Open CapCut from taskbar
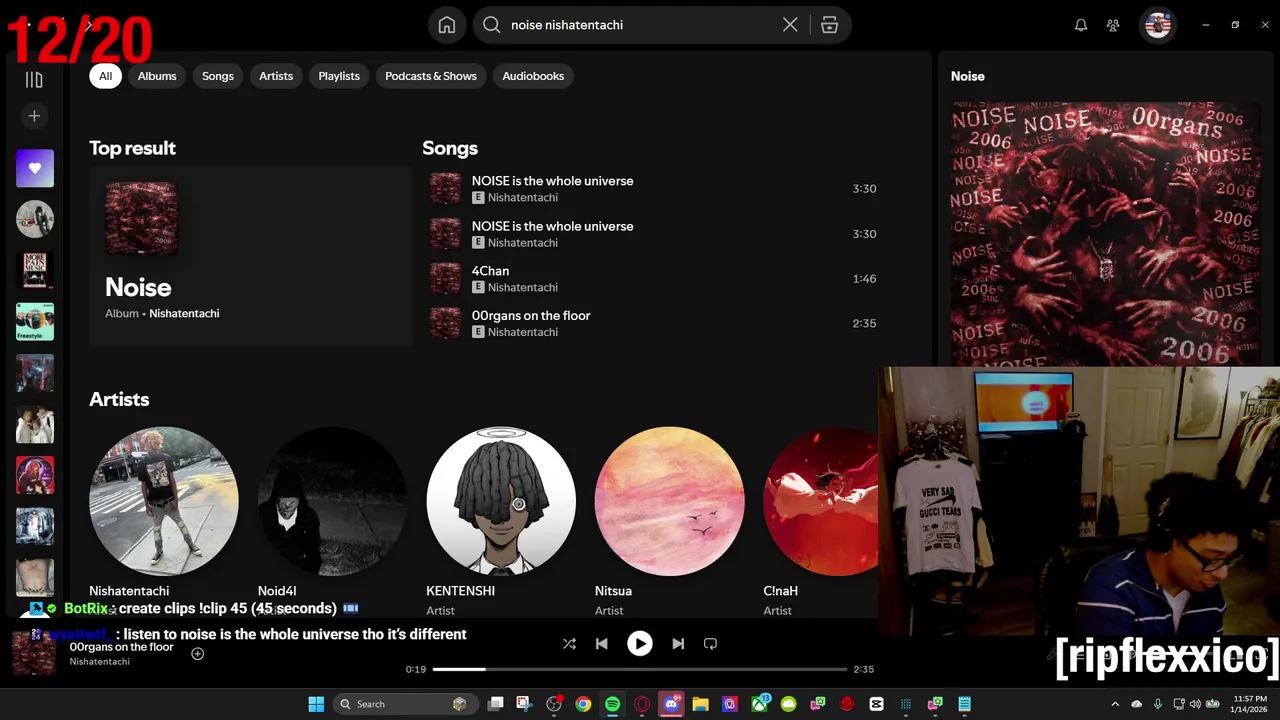The image size is (1280, 720). [x=877, y=704]
